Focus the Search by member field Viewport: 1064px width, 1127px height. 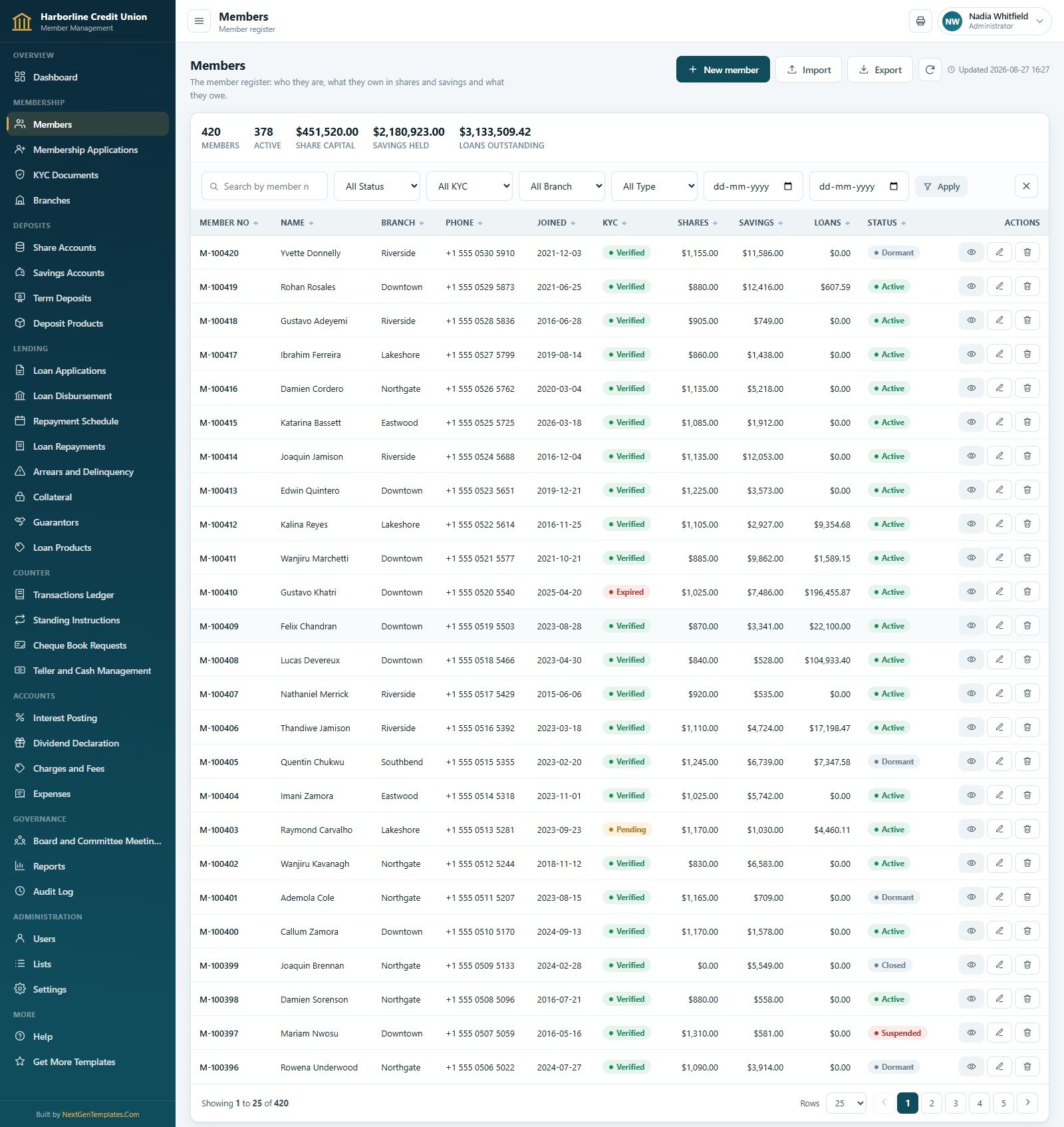pos(265,186)
